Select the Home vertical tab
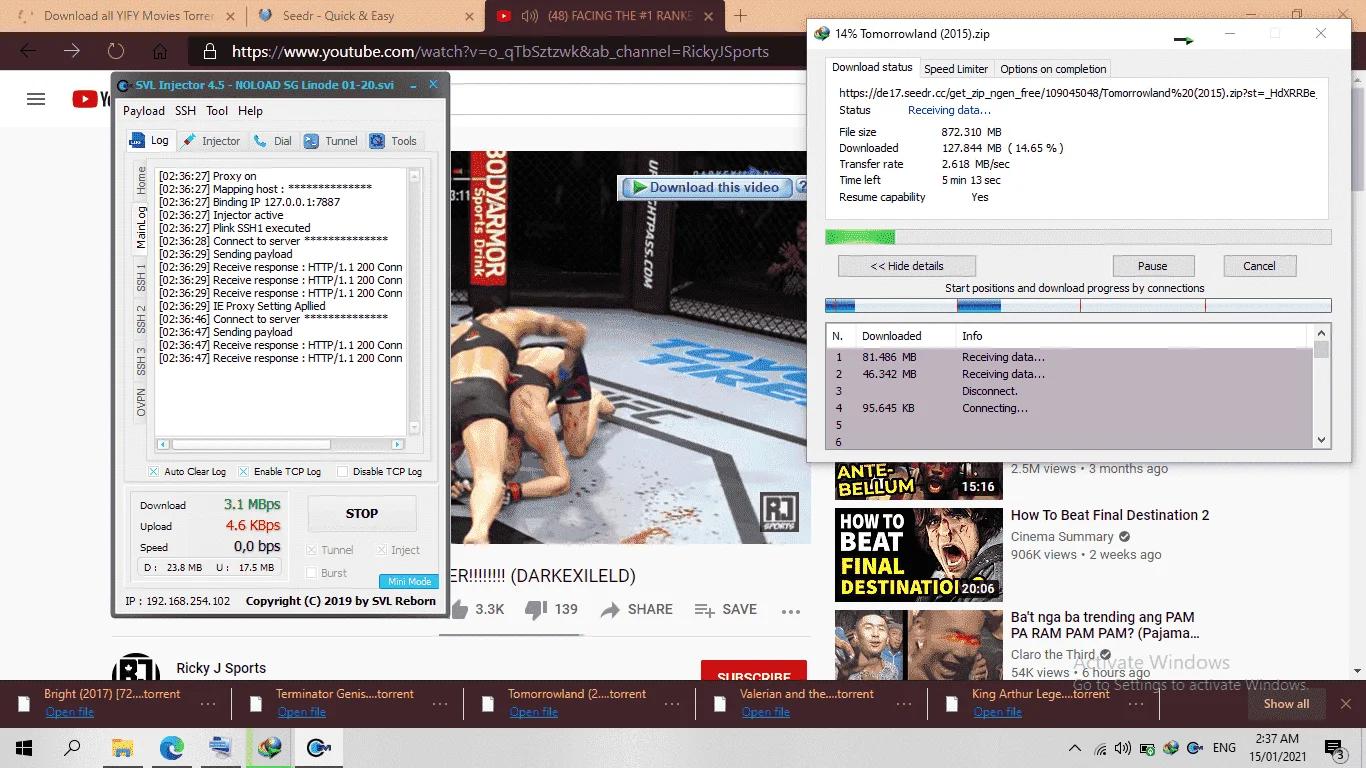 click(x=141, y=180)
